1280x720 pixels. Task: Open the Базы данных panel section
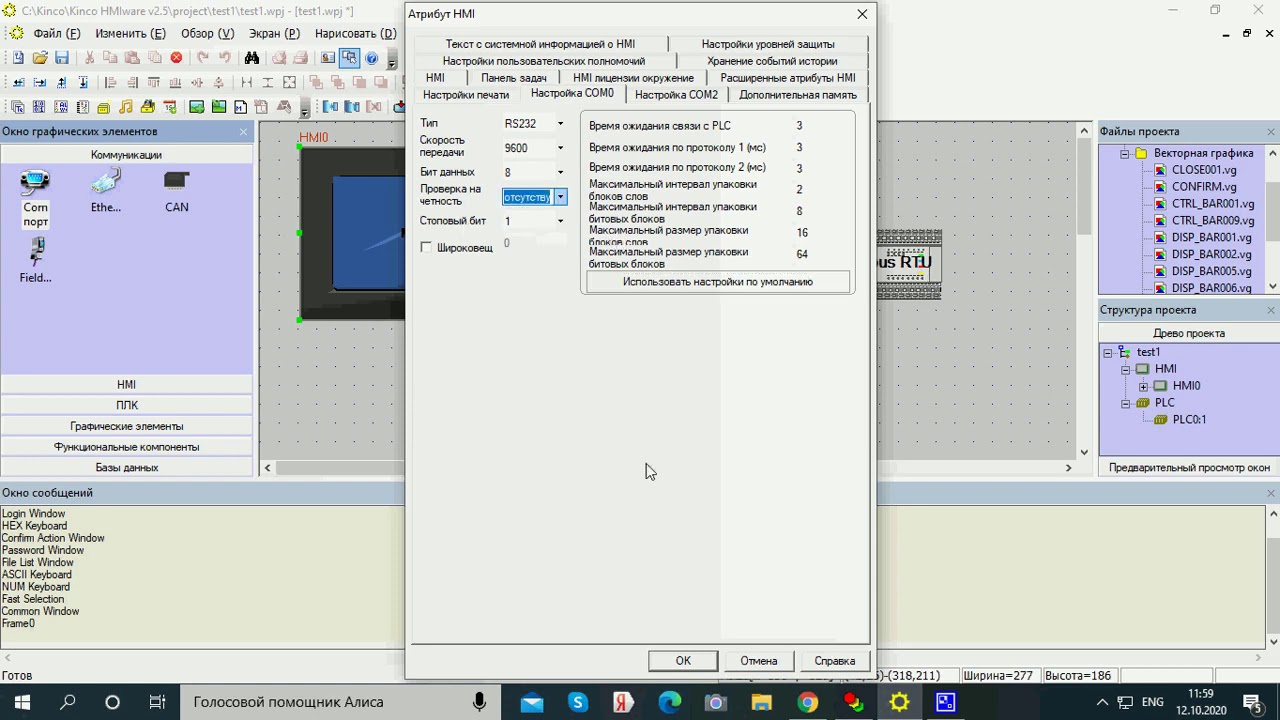pyautogui.click(x=127, y=468)
